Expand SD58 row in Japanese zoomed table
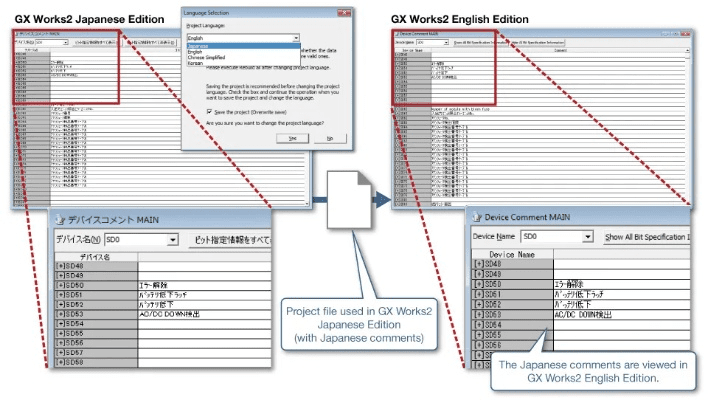 pyautogui.click(x=60, y=363)
